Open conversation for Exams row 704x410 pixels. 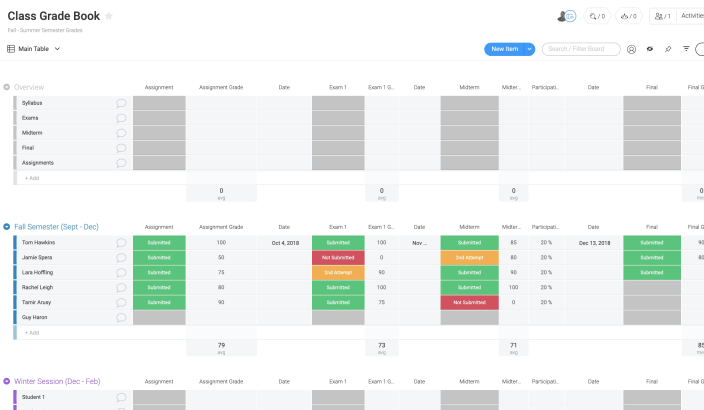(x=121, y=118)
